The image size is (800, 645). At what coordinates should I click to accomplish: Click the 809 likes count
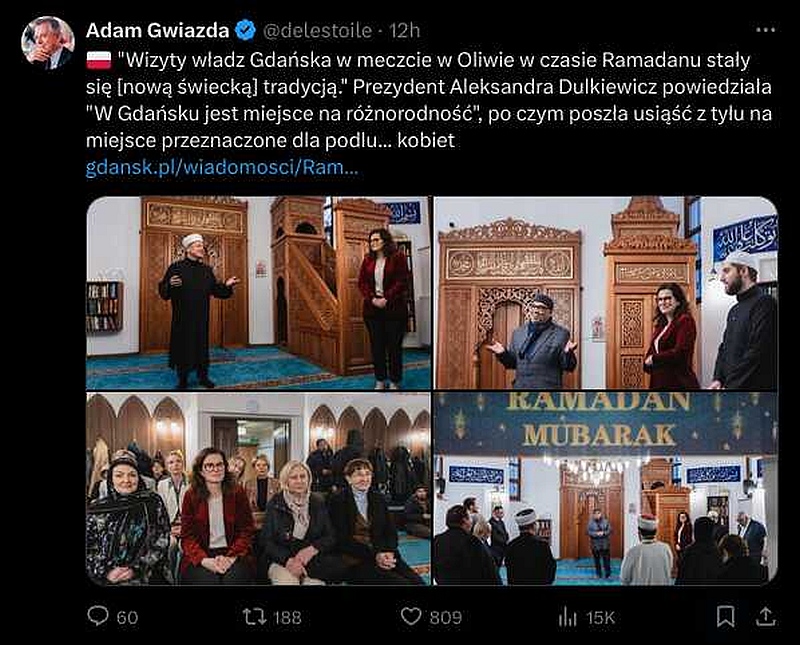[x=445, y=617]
